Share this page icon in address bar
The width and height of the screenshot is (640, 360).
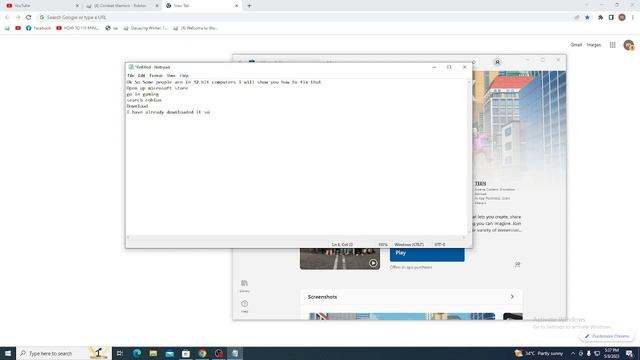[x=577, y=17]
